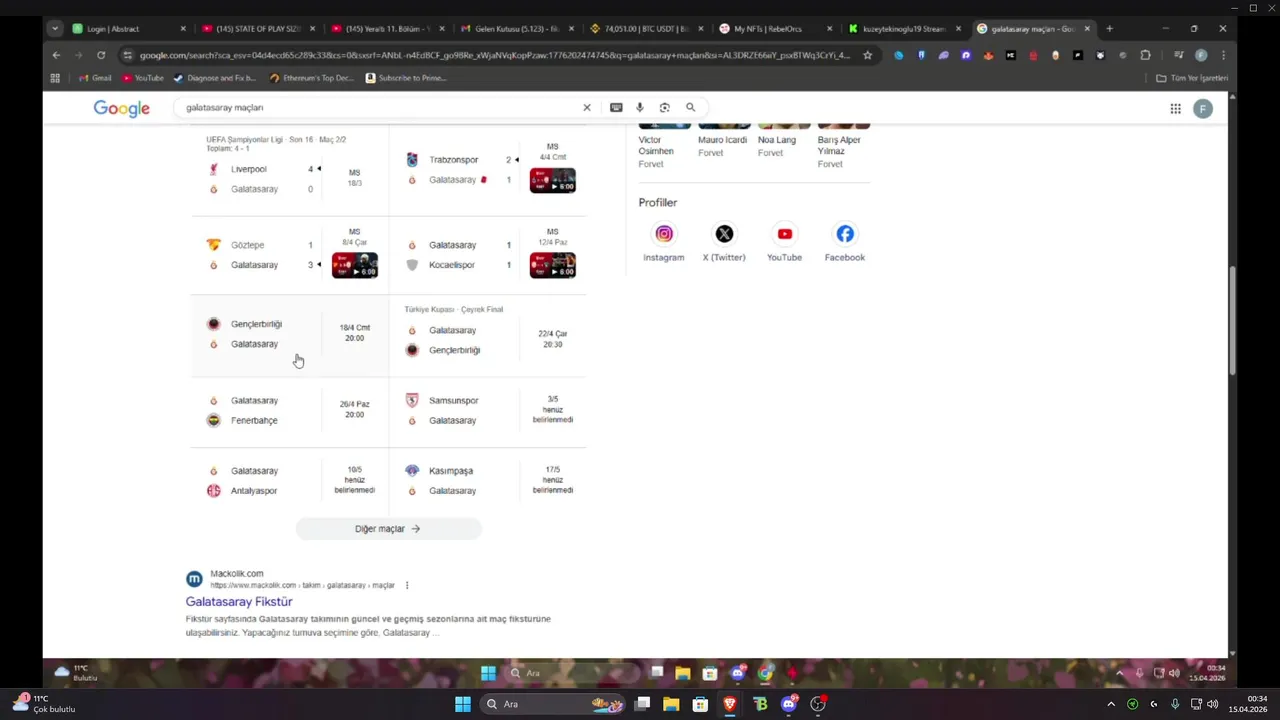Open the Tüm Yer İşaretleri folder
The height and width of the screenshot is (720, 1280).
click(x=1192, y=78)
